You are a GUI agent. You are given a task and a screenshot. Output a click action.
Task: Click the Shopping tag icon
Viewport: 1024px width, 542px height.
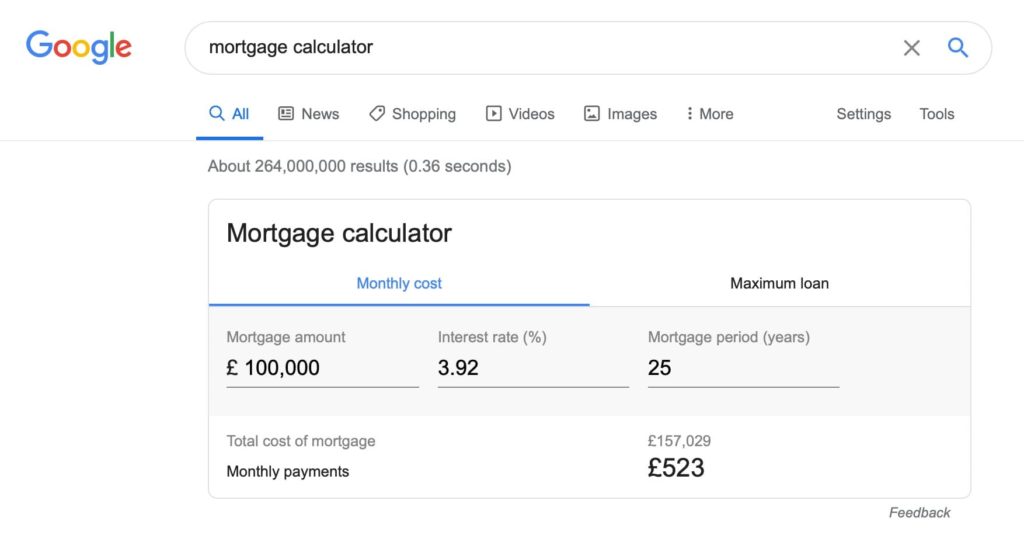point(377,113)
